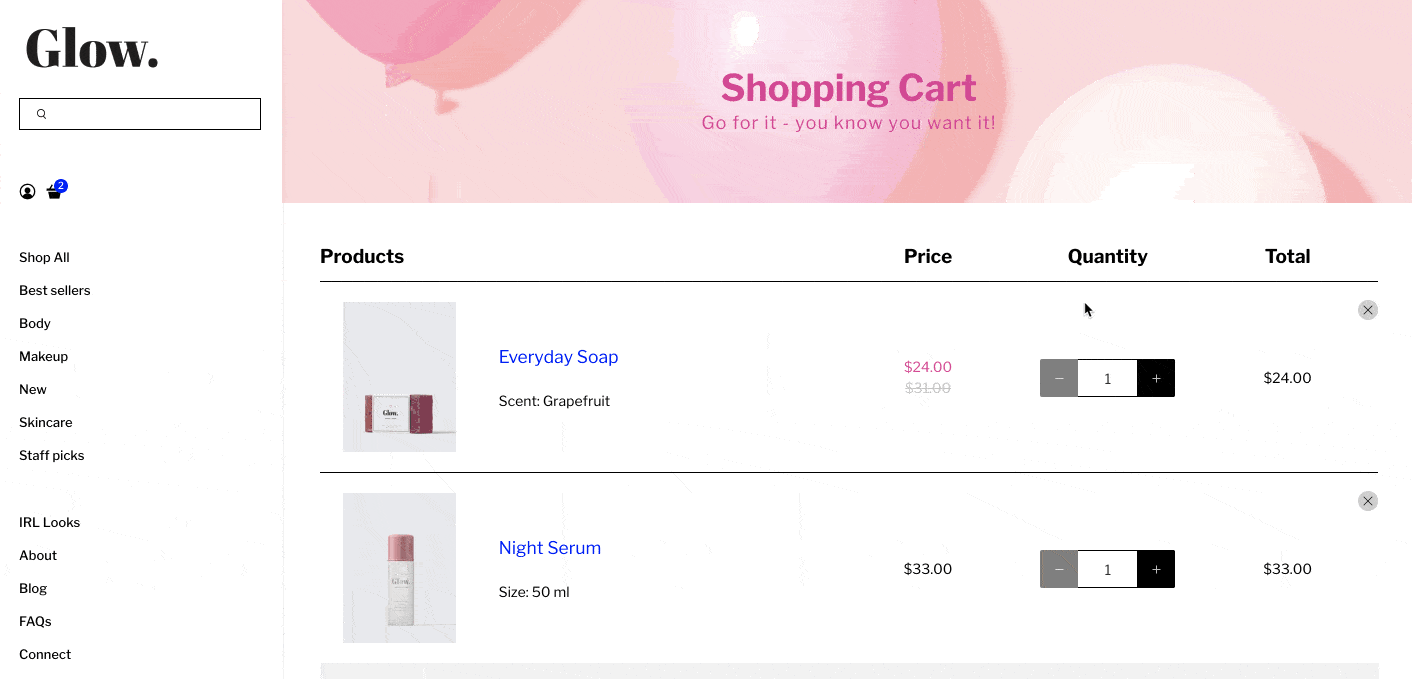
Task: Click the Glow. logo
Action: pyautogui.click(x=92, y=48)
